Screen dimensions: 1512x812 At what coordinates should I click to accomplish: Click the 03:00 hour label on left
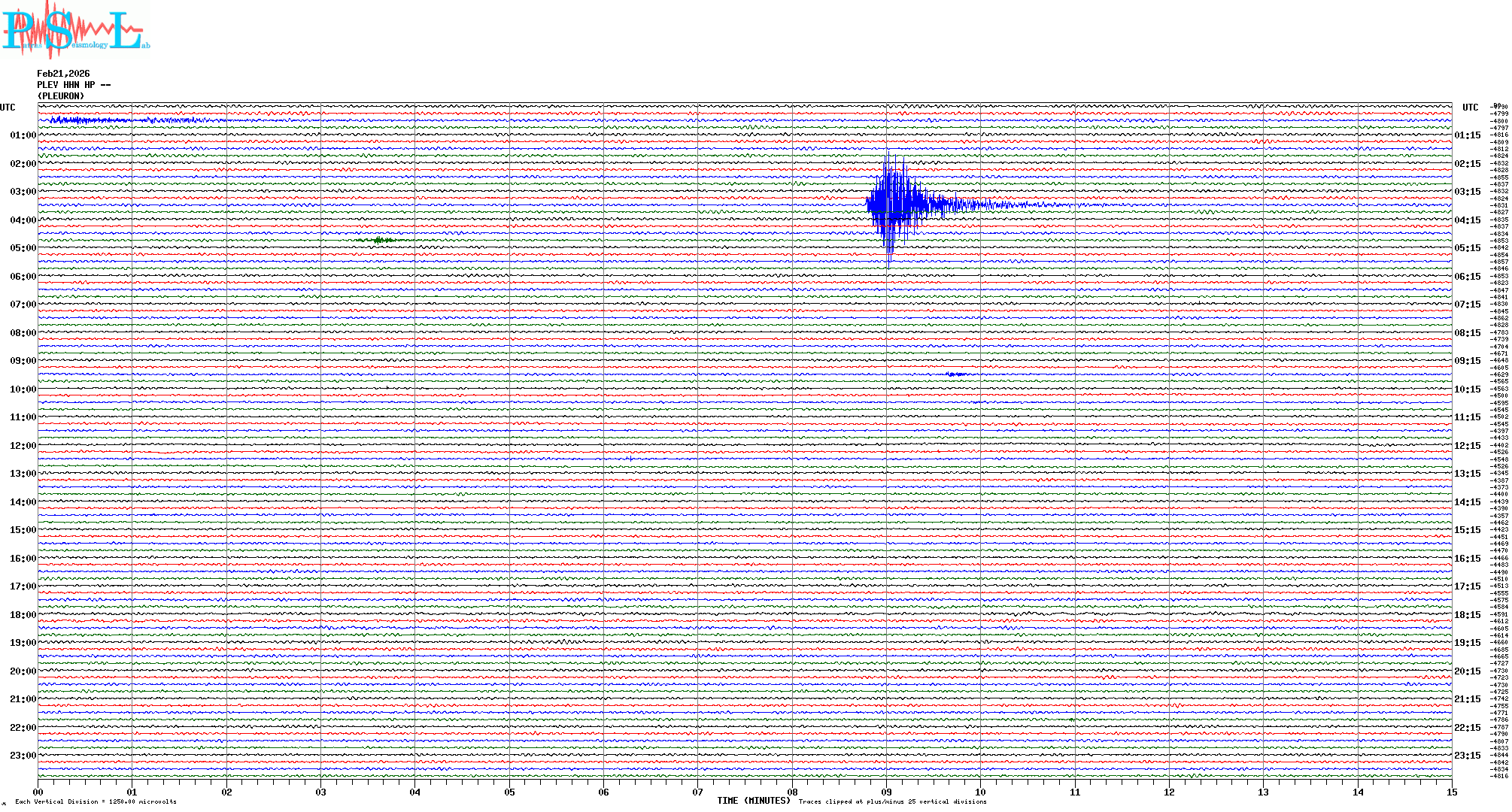23,192
